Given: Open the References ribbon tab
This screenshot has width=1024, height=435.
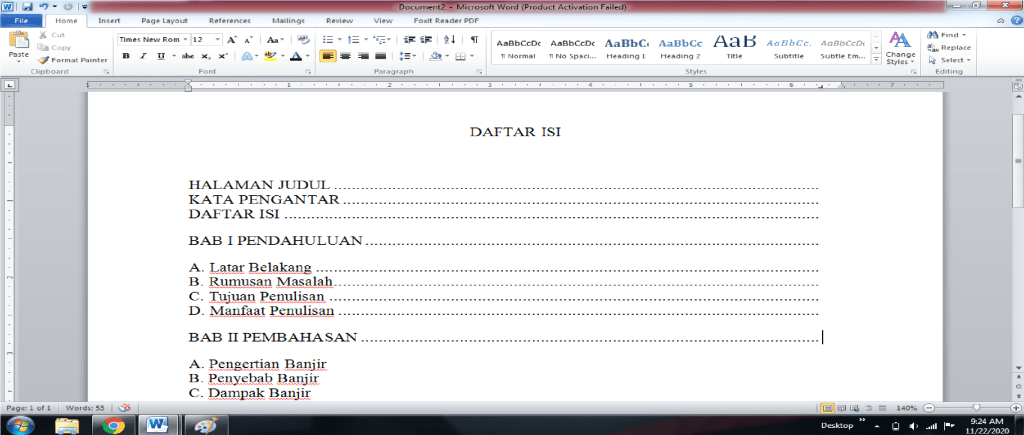Looking at the screenshot, I should point(230,20).
